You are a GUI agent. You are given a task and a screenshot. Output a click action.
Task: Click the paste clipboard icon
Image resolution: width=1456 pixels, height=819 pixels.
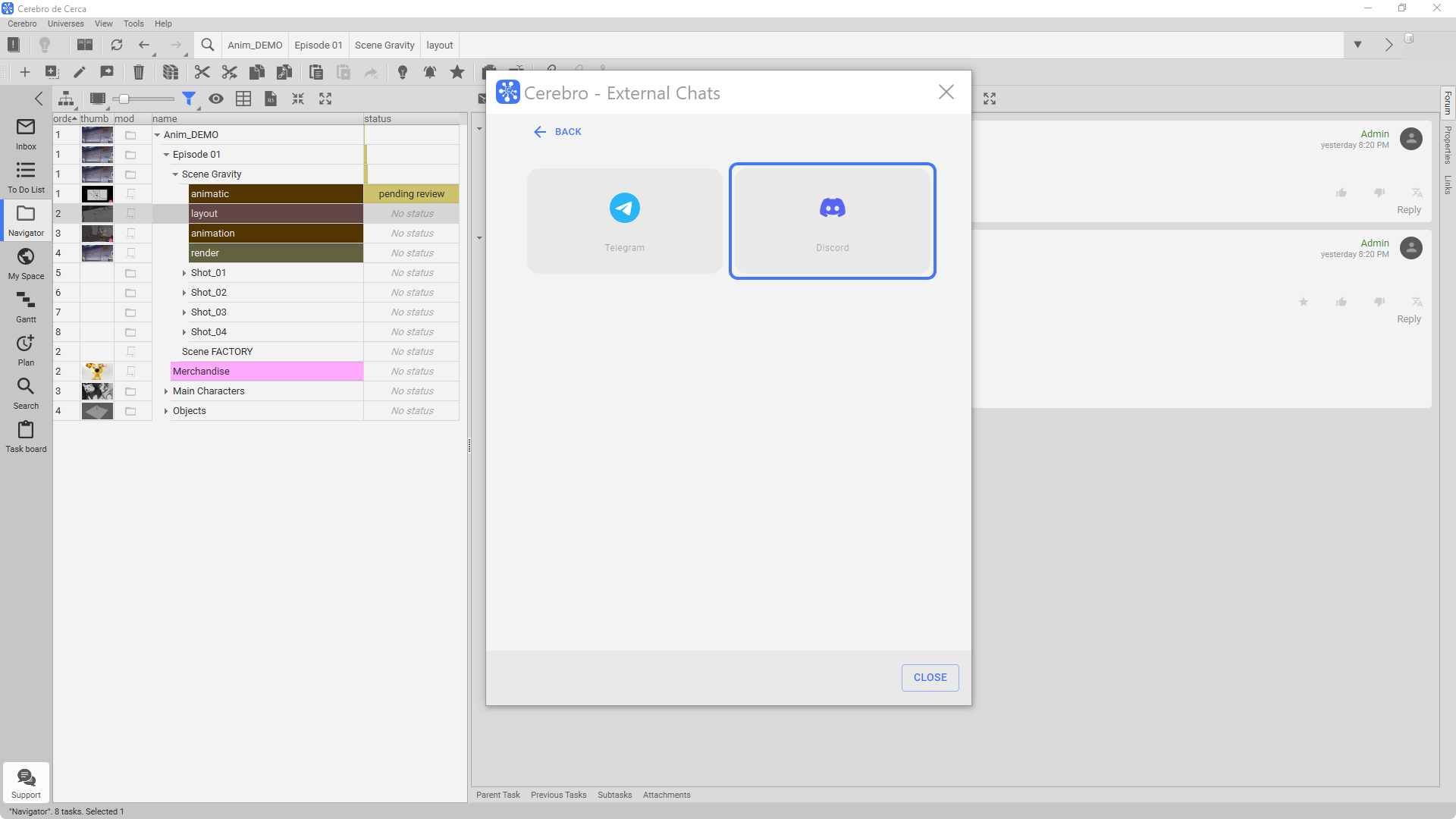pyautogui.click(x=316, y=72)
